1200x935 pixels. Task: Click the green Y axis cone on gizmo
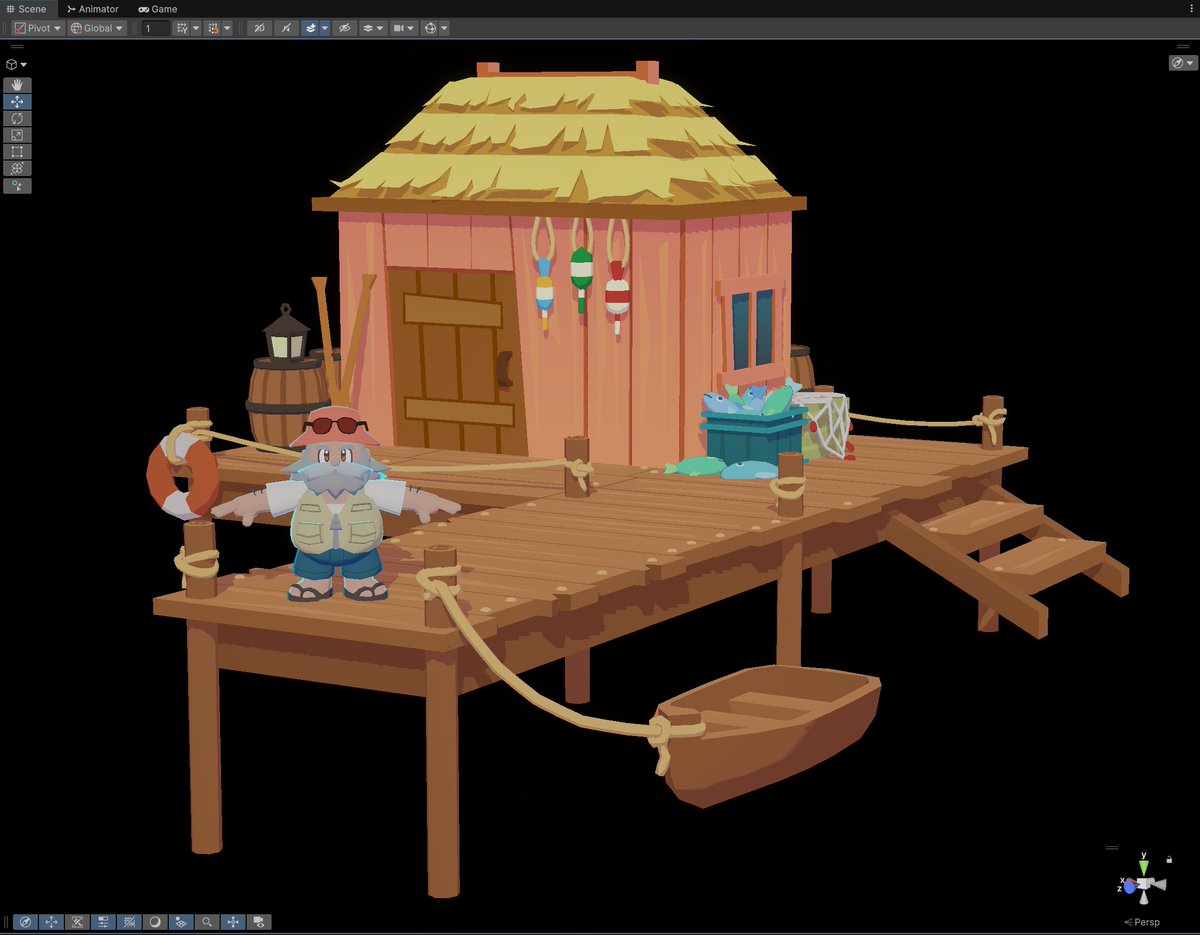1144,867
